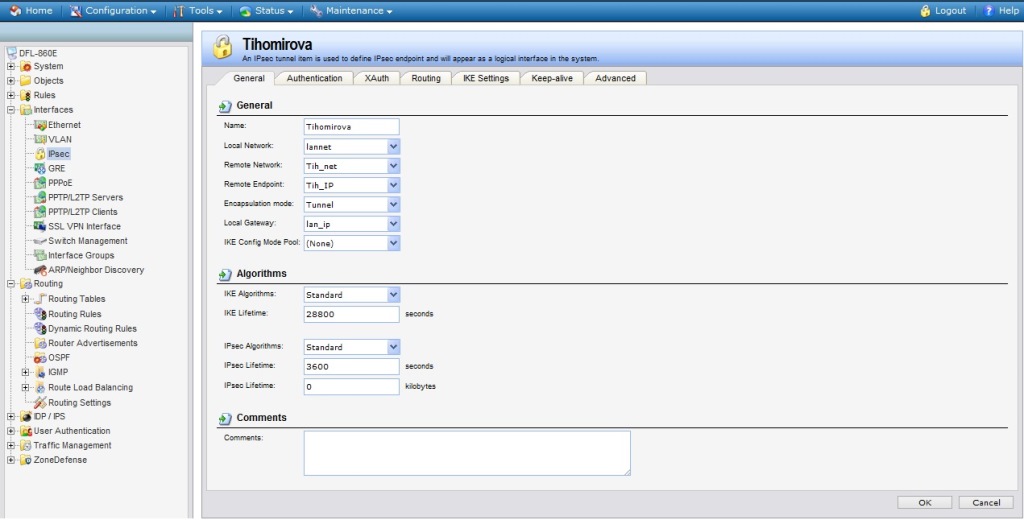Click the SSL VPN Interface icon
Image resolution: width=1024 pixels, height=520 pixels.
point(41,227)
